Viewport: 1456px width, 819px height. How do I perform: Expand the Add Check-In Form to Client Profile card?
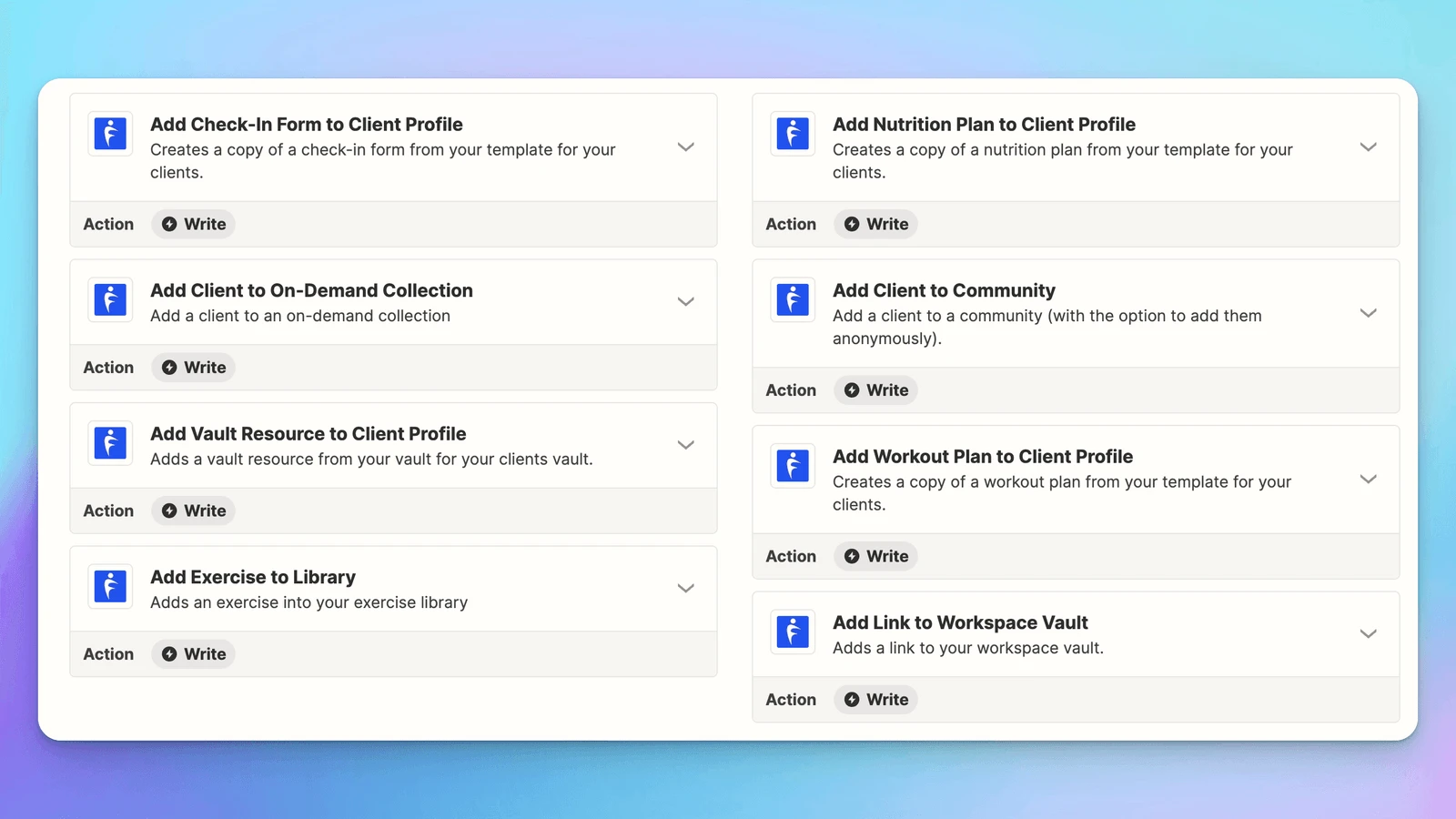tap(686, 147)
